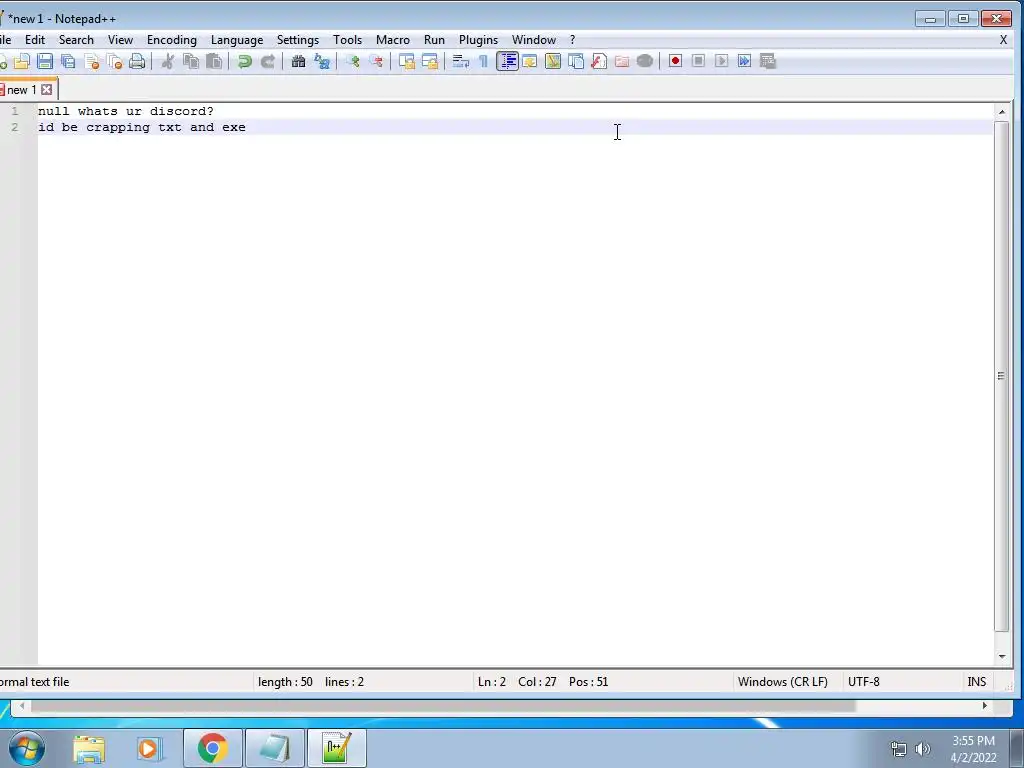This screenshot has height=768, width=1024.
Task: Click the Cut scissors icon
Action: click(168, 61)
